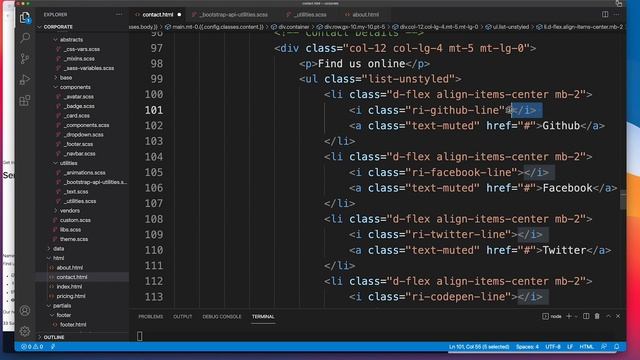Click ul.list-unstyled breadcrumb
The image size is (640, 360).
(511, 27)
